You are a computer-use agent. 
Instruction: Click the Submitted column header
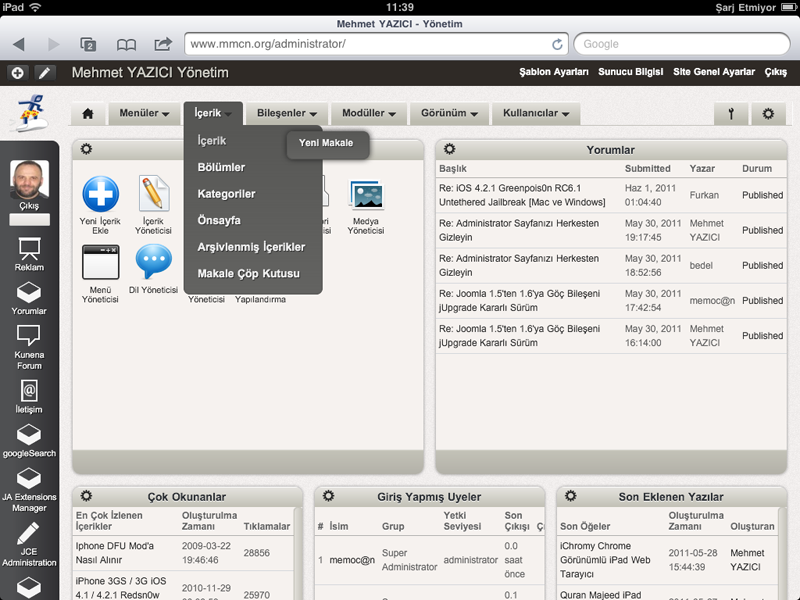(647, 168)
